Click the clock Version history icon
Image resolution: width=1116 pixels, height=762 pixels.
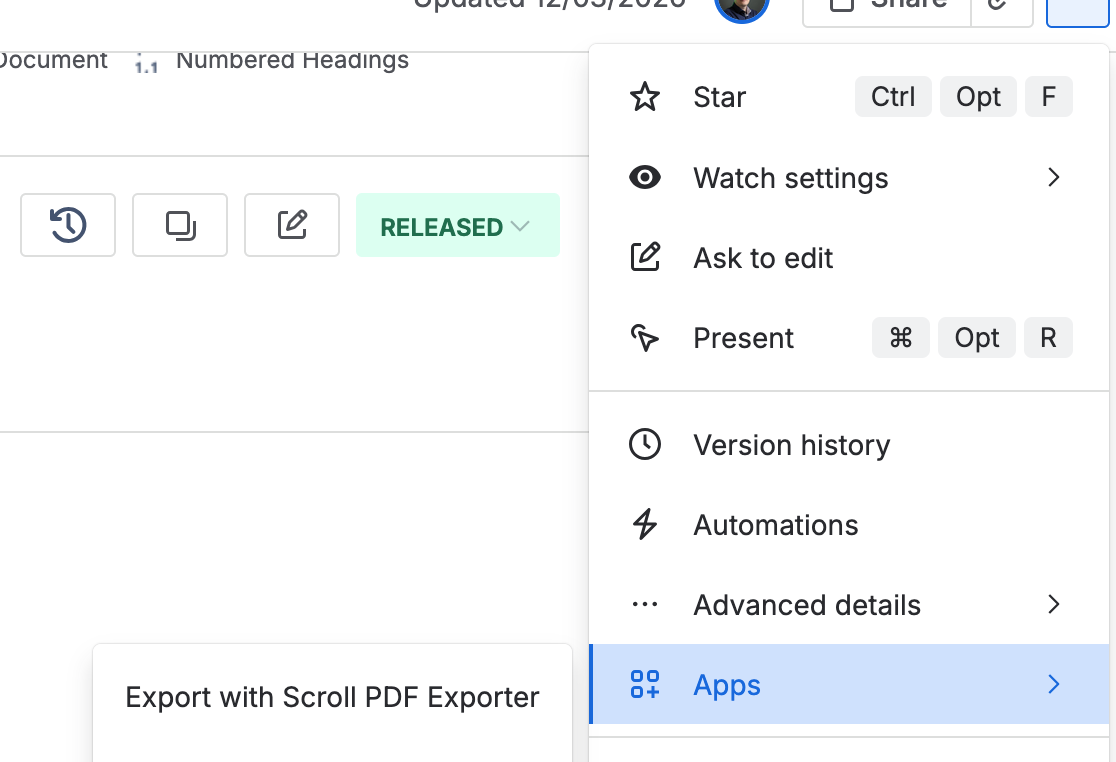point(645,445)
